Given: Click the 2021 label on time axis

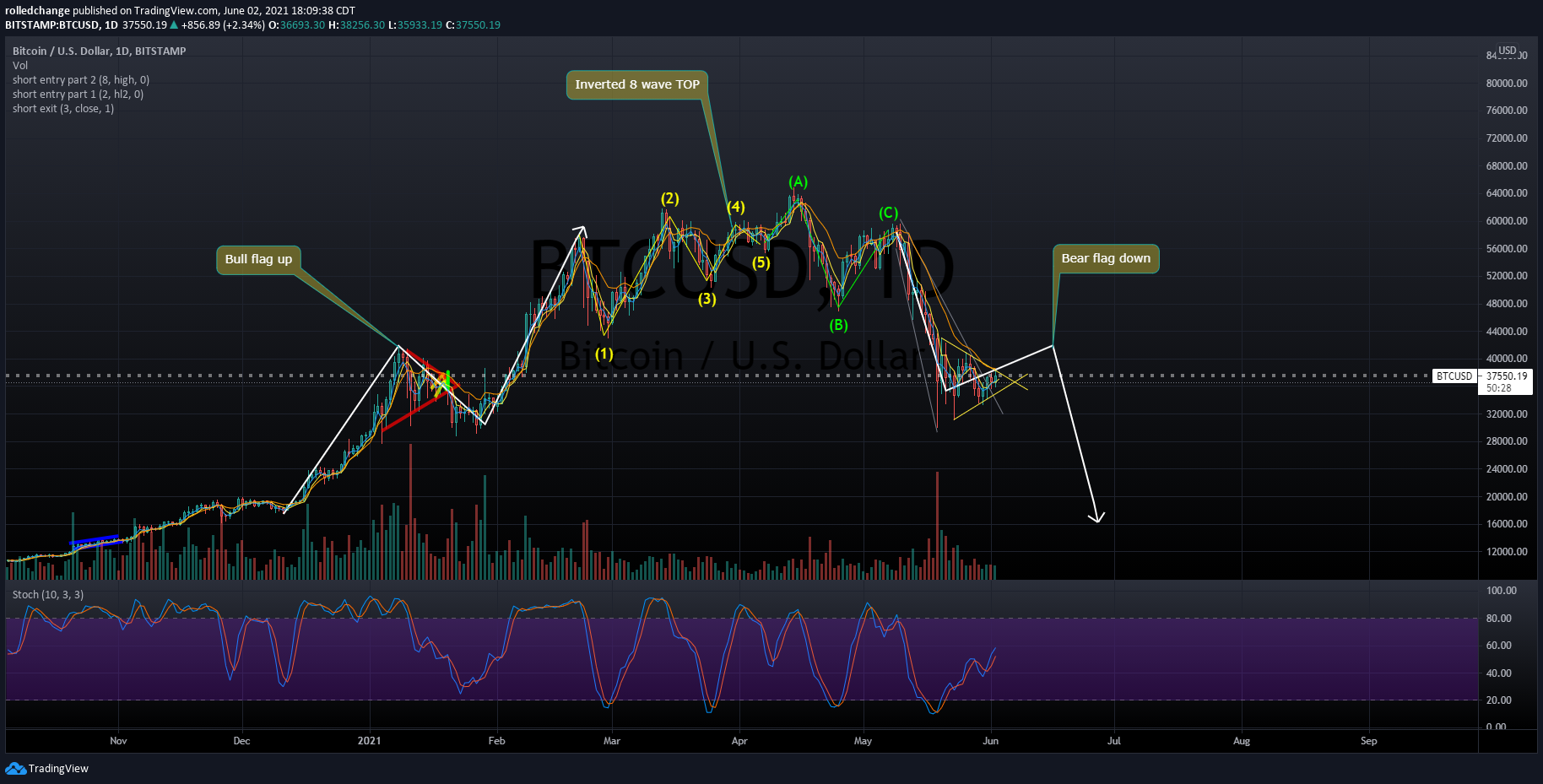Looking at the screenshot, I should (x=369, y=741).
